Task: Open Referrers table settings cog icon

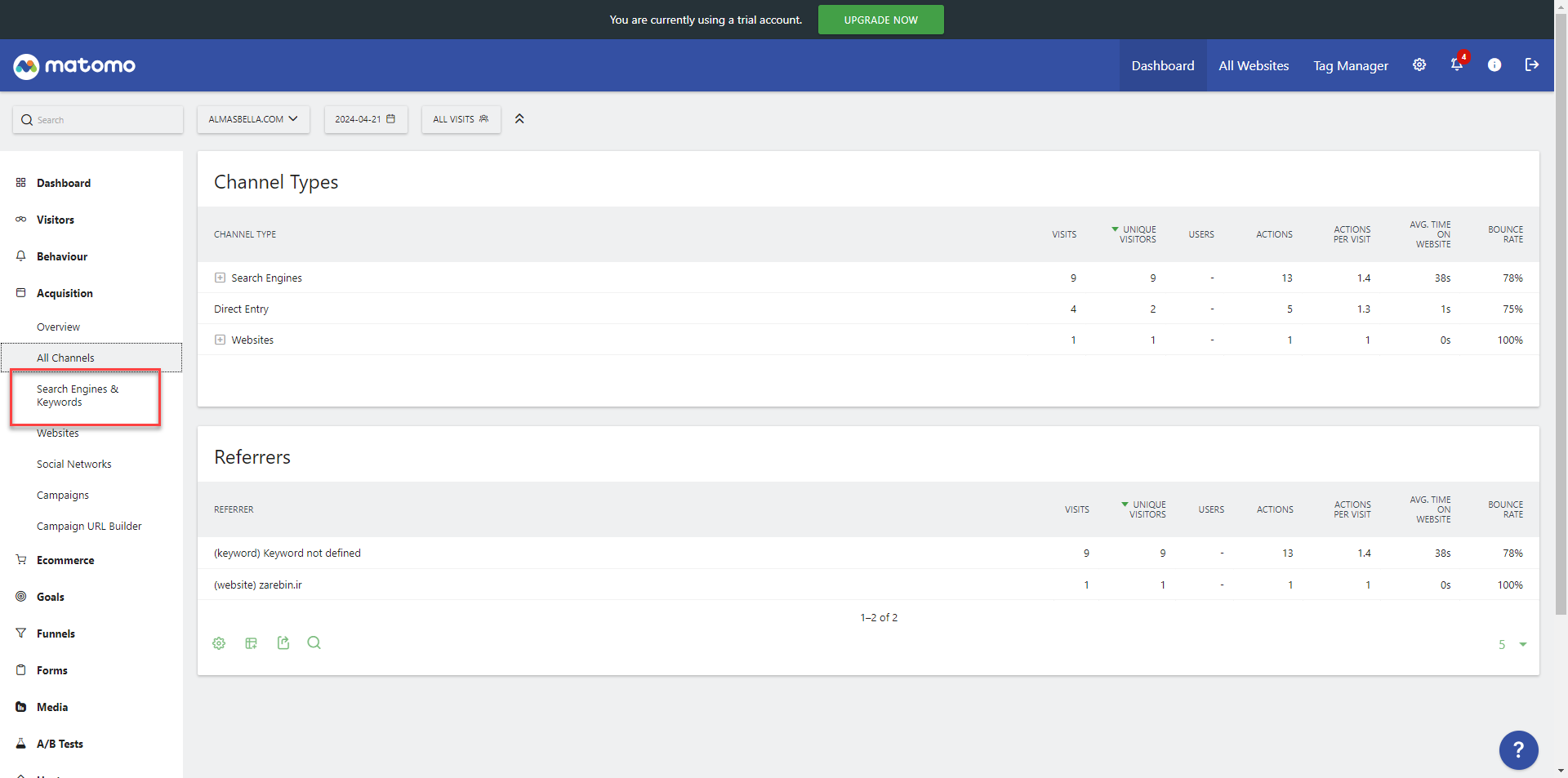Action: coord(219,643)
